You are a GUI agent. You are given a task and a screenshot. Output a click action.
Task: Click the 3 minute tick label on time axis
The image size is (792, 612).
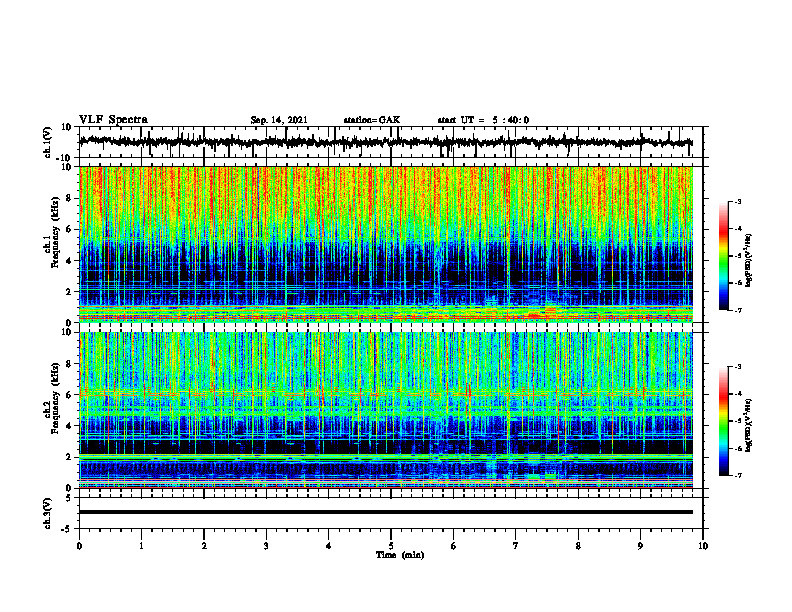pyautogui.click(x=266, y=546)
